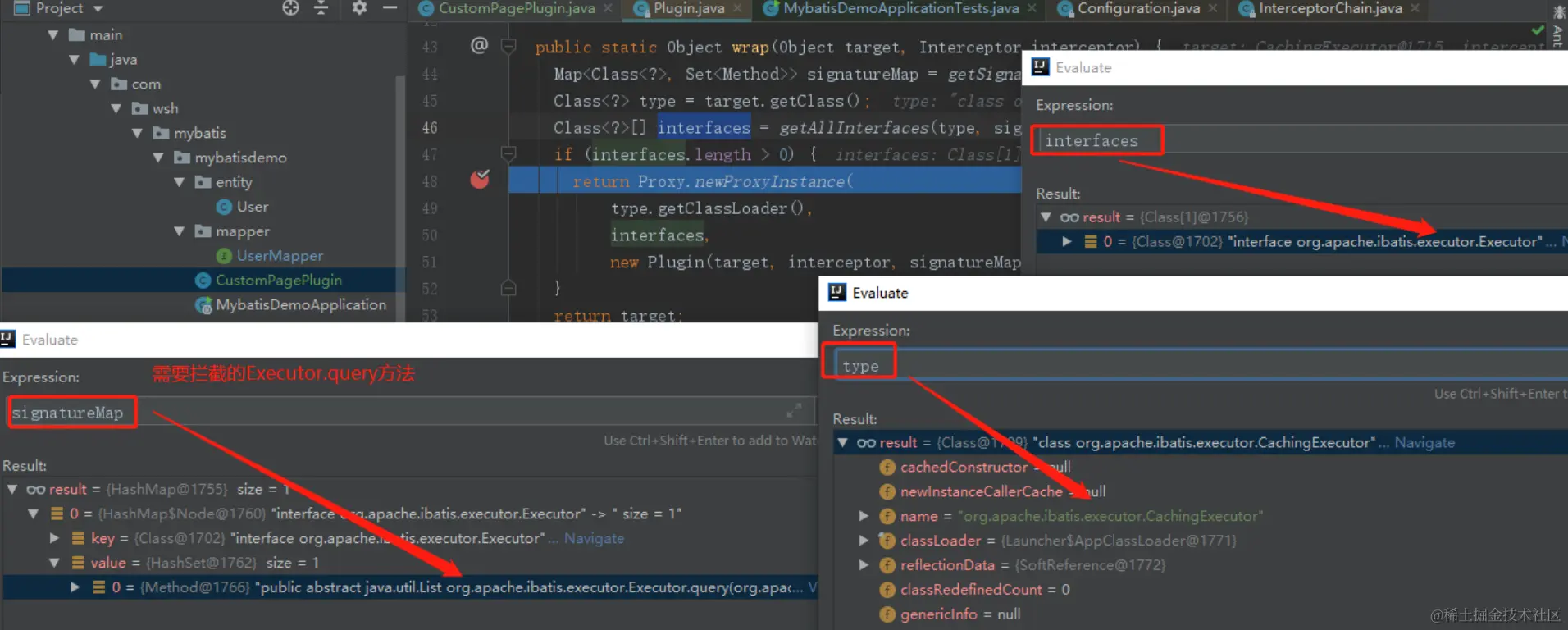Click the field icon beside classRedefinedCount

click(887, 590)
